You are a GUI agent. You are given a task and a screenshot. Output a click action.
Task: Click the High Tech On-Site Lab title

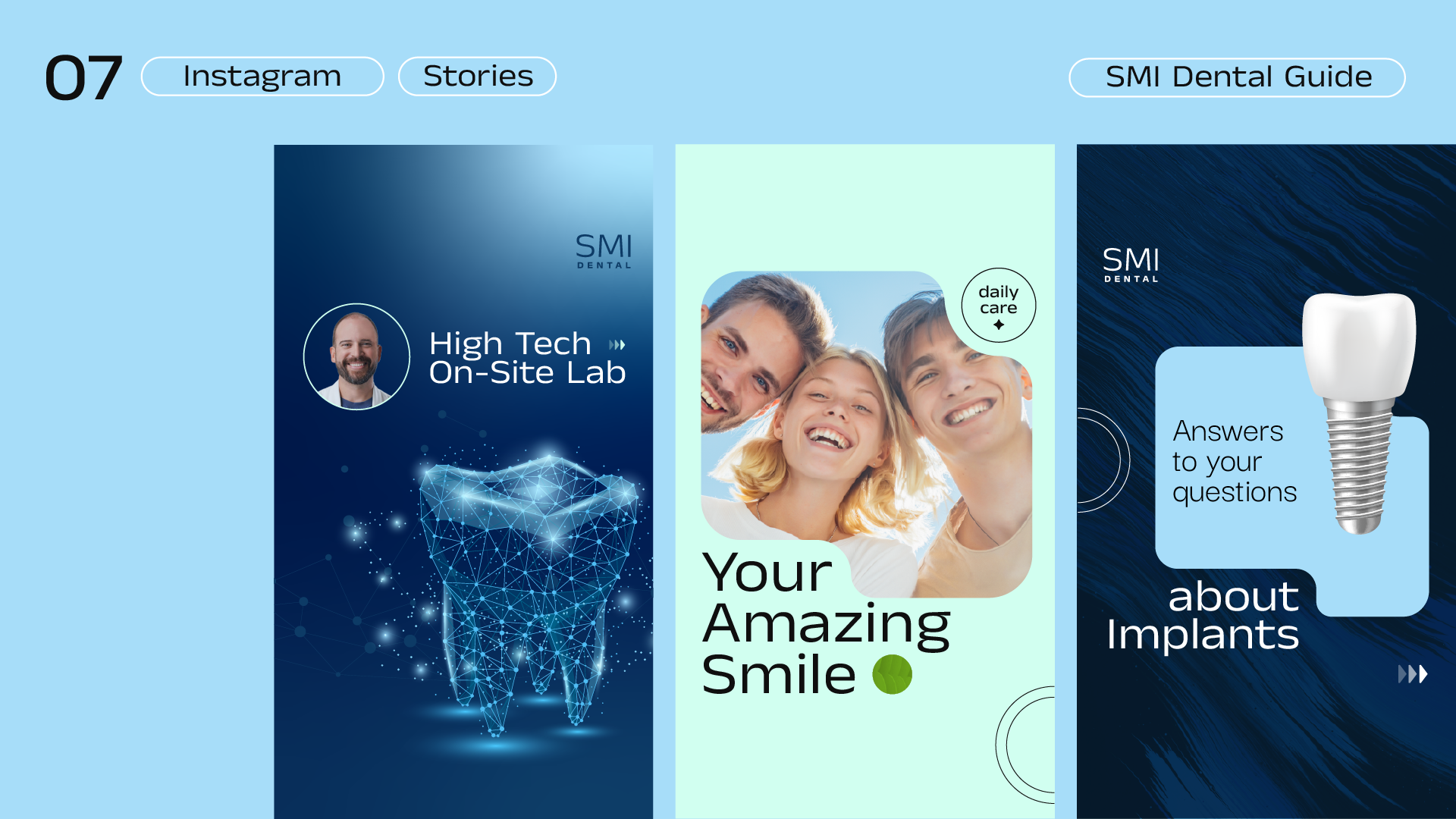coord(527,358)
